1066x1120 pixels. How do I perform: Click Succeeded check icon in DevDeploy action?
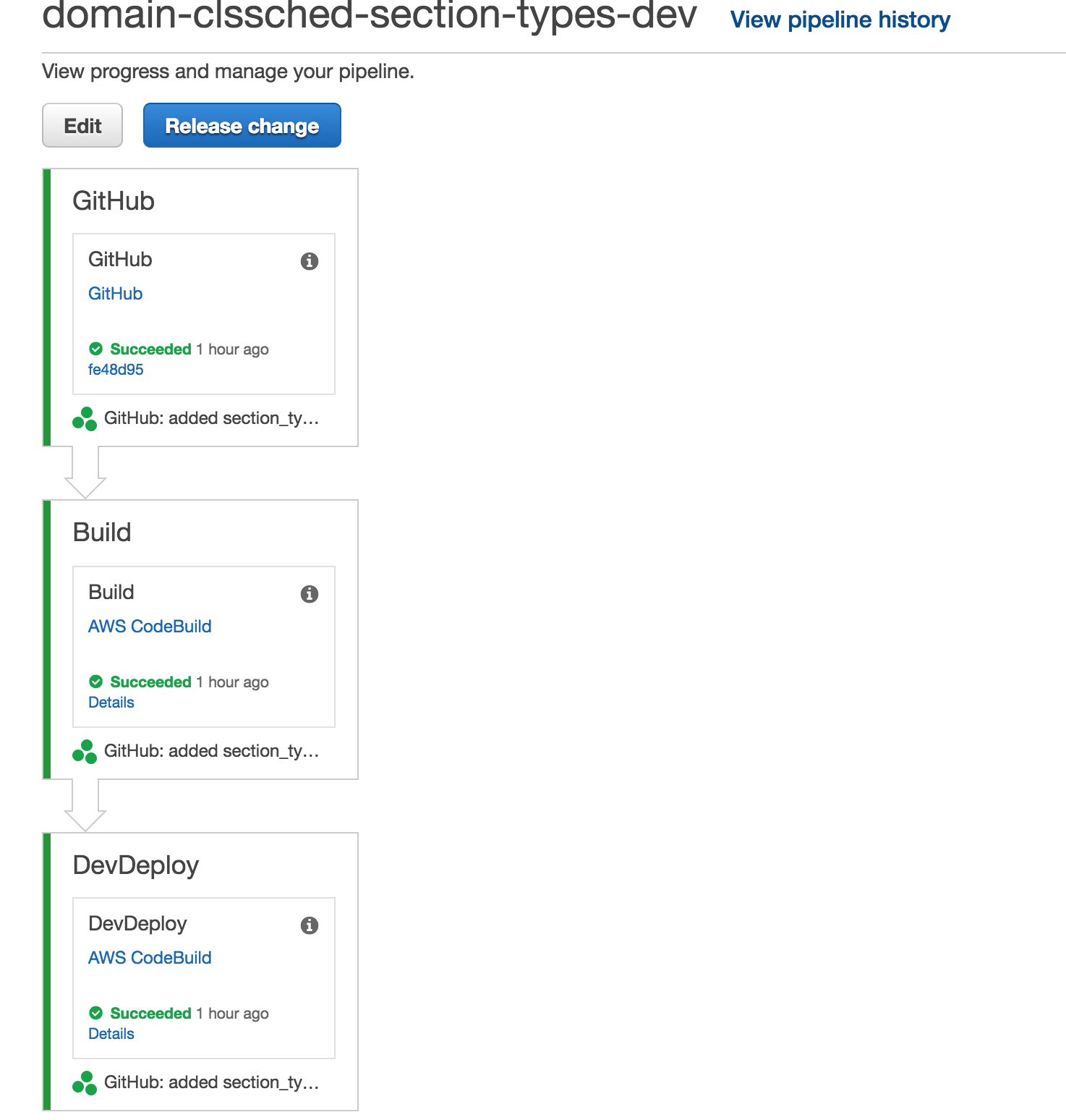tap(95, 1013)
